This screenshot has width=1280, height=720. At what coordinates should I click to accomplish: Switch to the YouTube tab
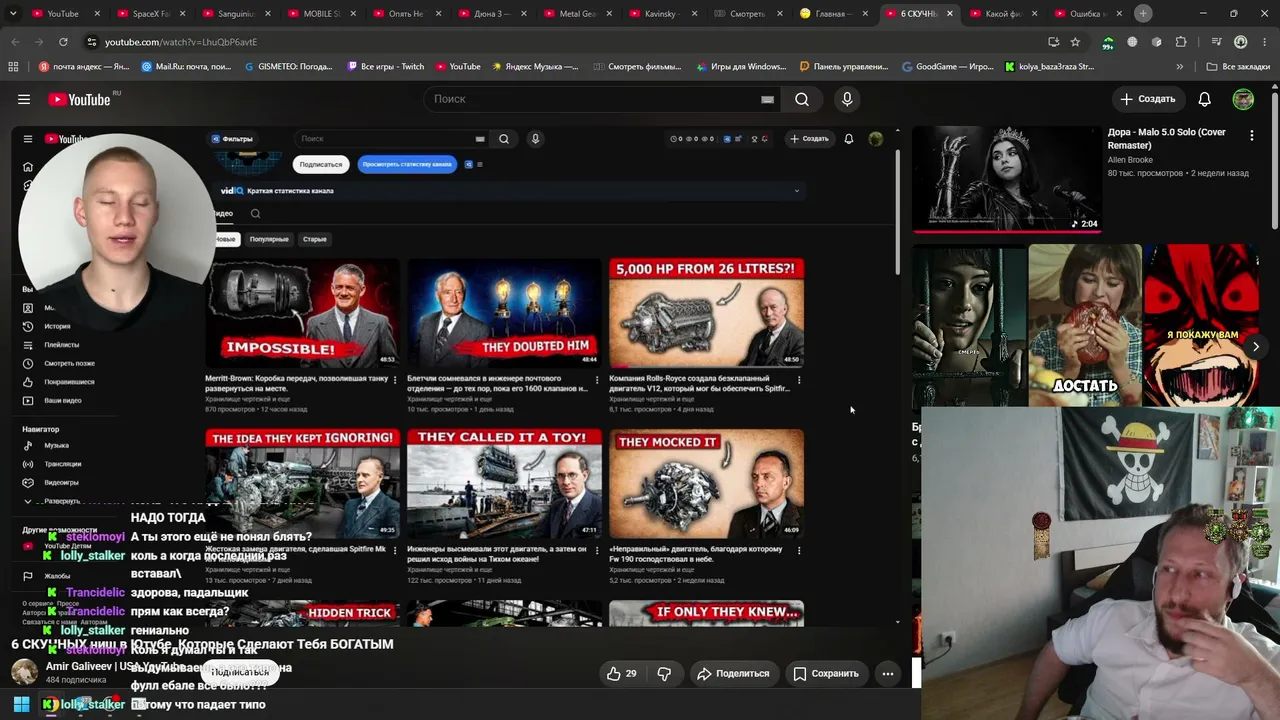63,13
